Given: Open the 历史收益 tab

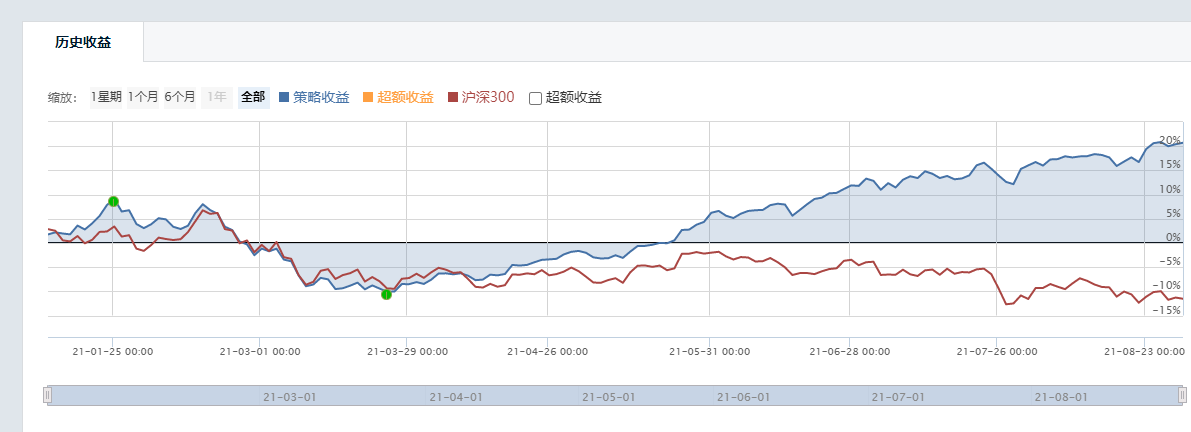Looking at the screenshot, I should (84, 43).
